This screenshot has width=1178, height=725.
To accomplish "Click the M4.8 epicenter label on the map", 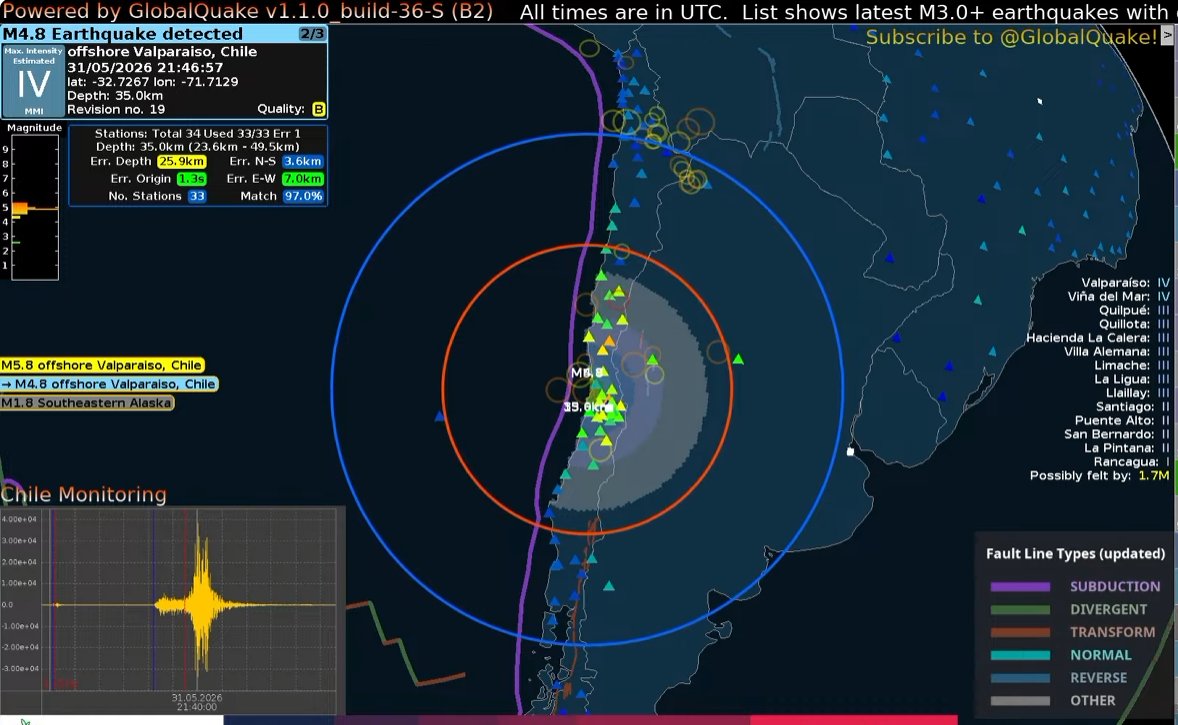I will pos(587,373).
